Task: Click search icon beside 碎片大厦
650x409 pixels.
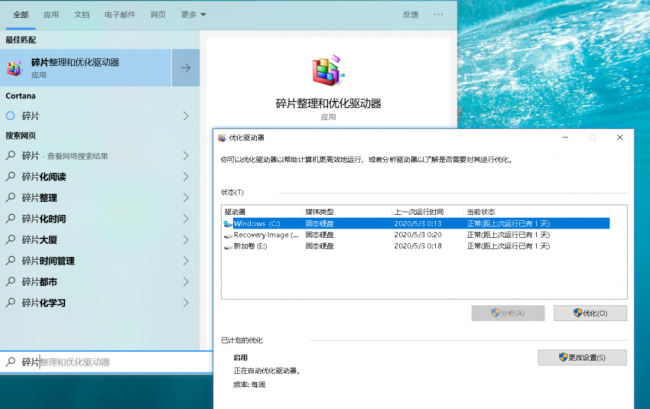Action: 10,240
